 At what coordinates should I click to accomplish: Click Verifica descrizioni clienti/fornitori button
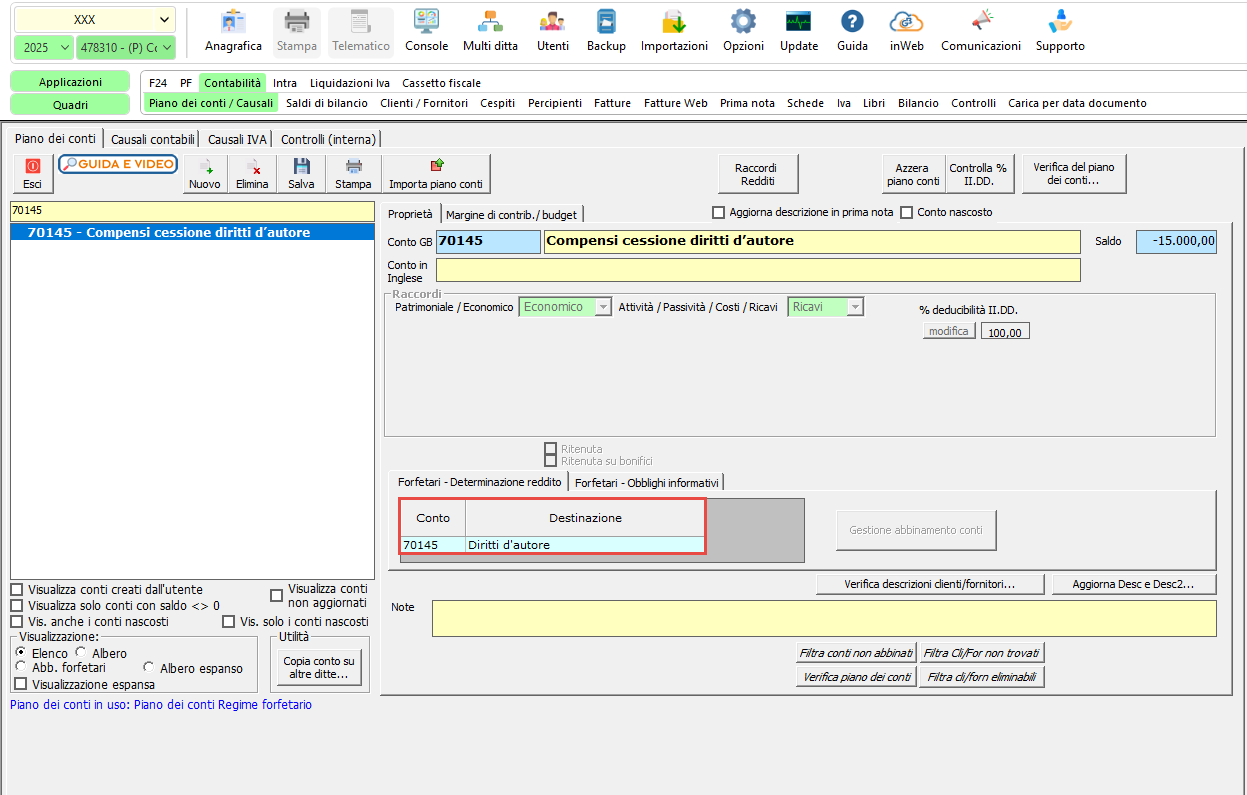(930, 584)
